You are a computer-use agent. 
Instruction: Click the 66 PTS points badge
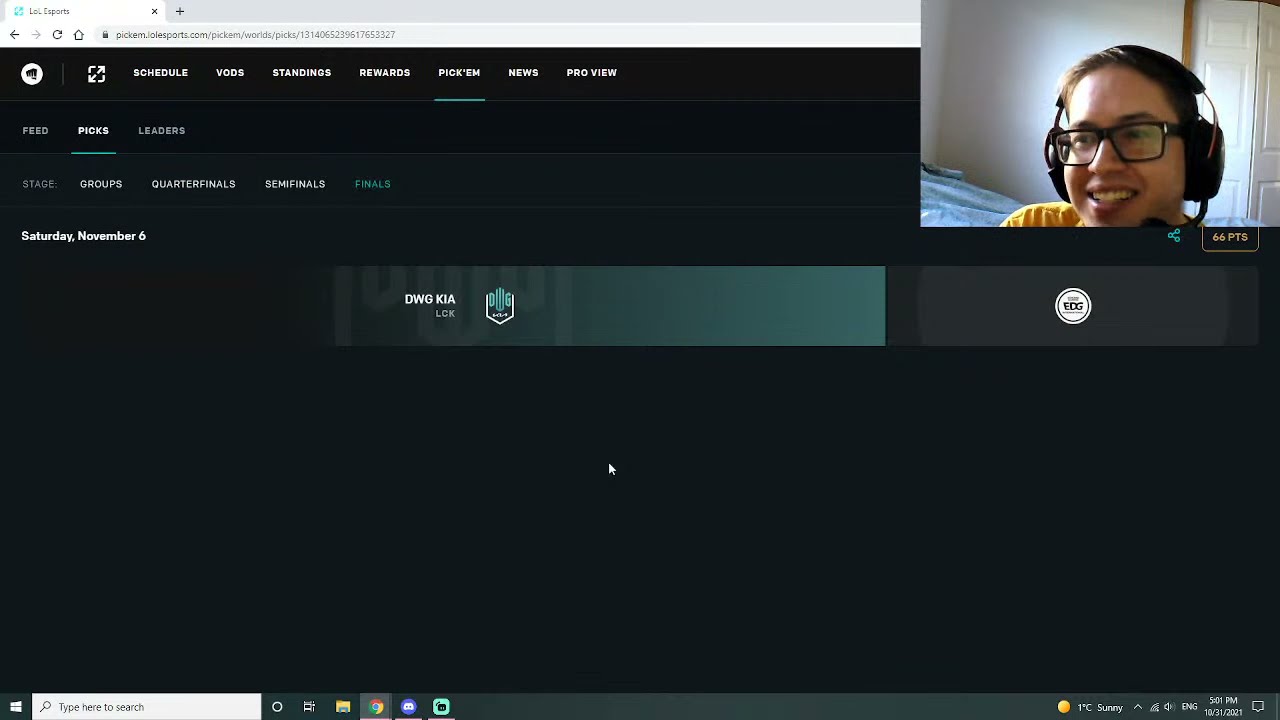tap(1230, 237)
